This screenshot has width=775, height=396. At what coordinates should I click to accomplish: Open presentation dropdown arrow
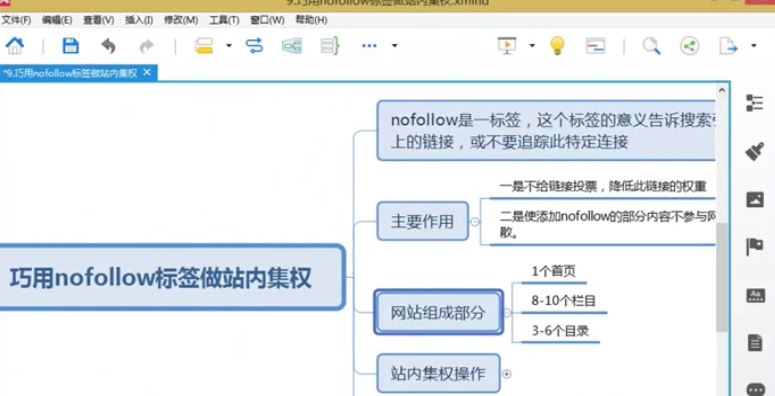(532, 45)
